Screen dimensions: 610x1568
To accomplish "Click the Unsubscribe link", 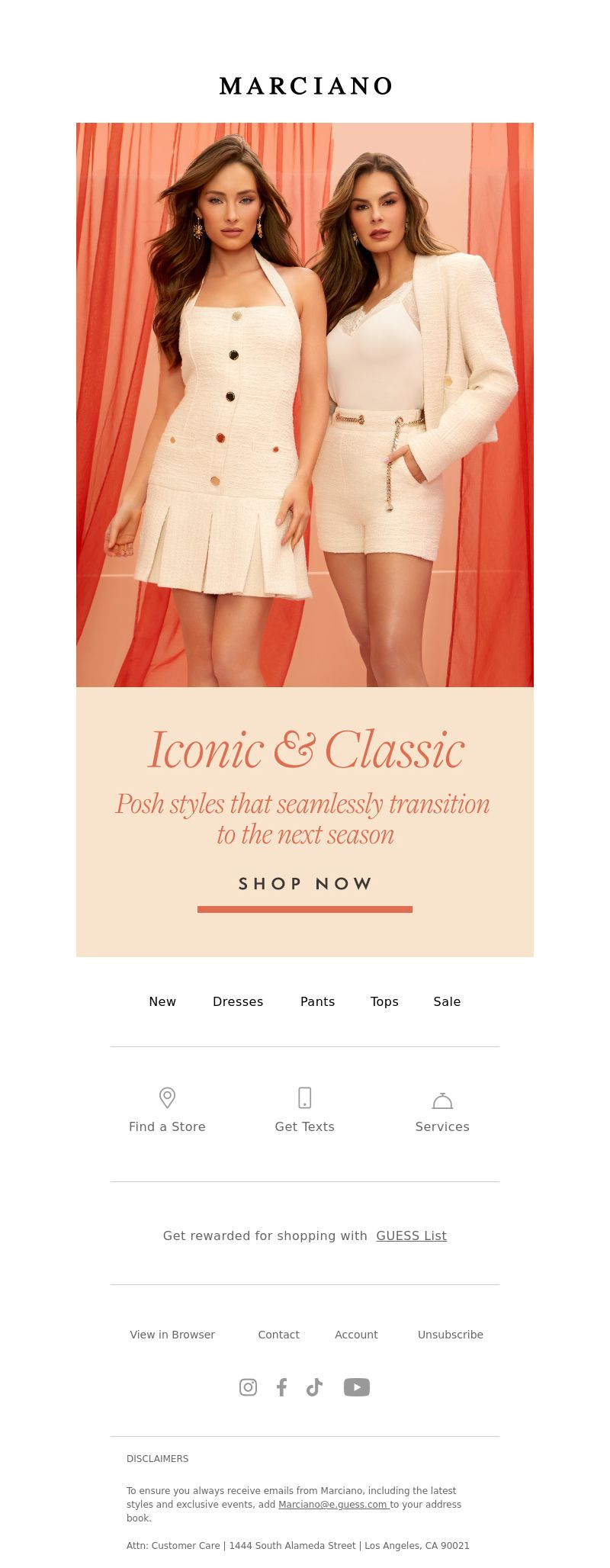I will click(451, 1335).
